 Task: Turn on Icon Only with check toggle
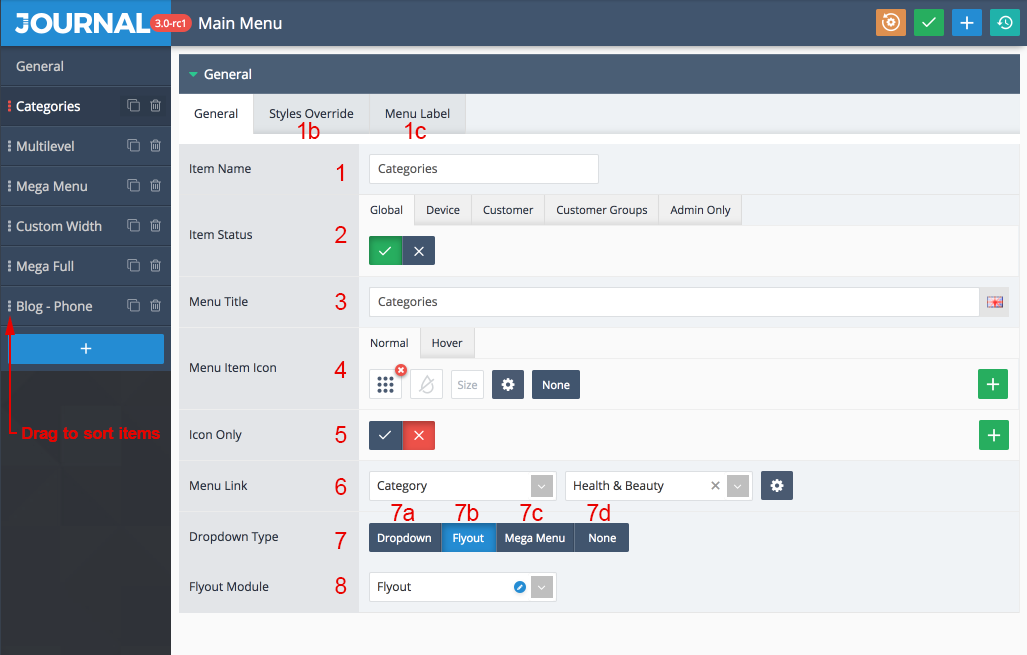click(385, 436)
